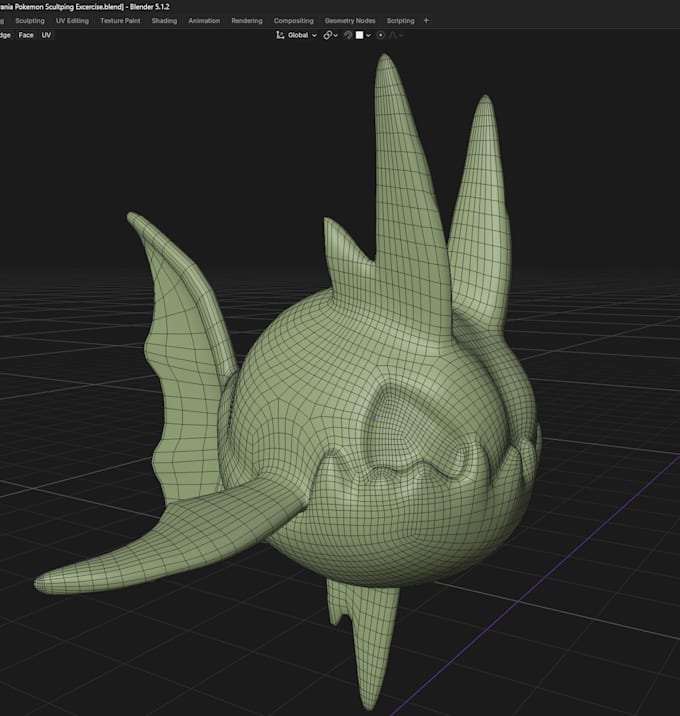
Task: Switch to the Shading workspace tab
Action: pos(164,21)
